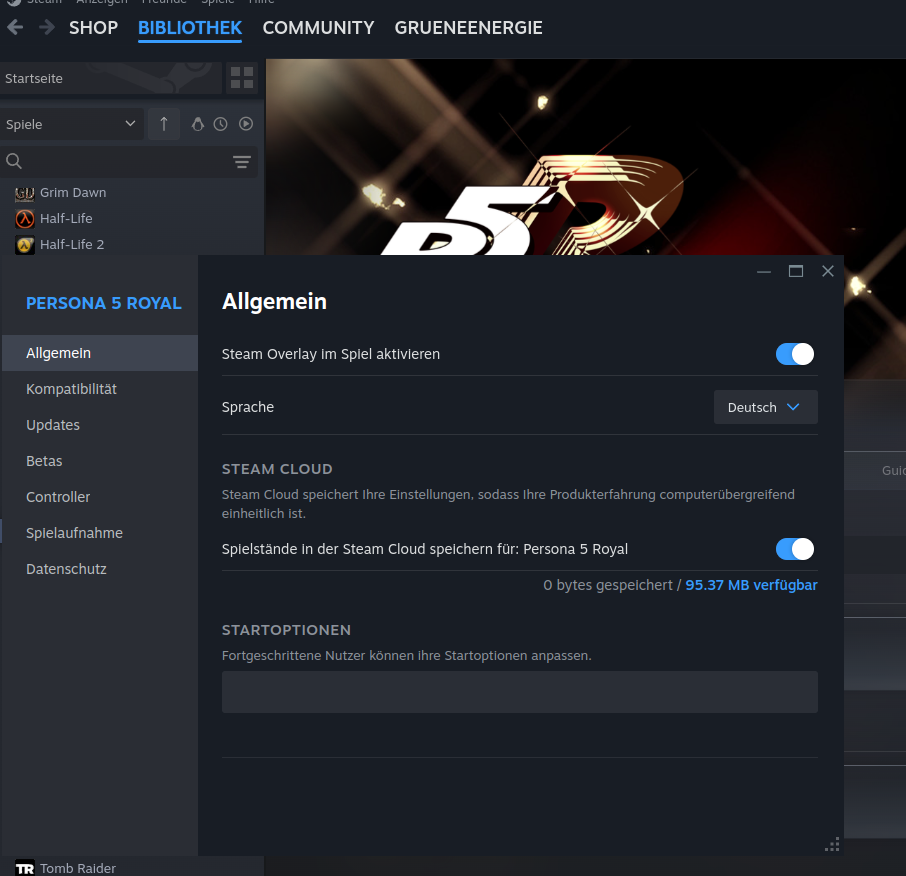Click the Persona 5 Royal hero banner
The height and width of the screenshot is (876, 906).
[x=585, y=157]
